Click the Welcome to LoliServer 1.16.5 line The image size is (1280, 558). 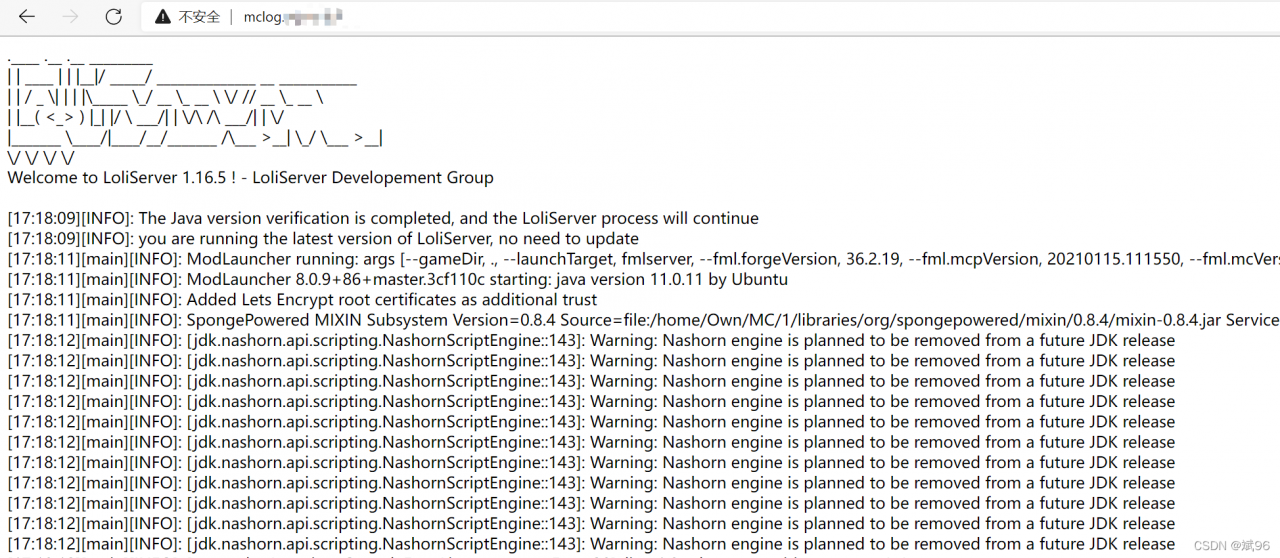pyautogui.click(x=250, y=178)
